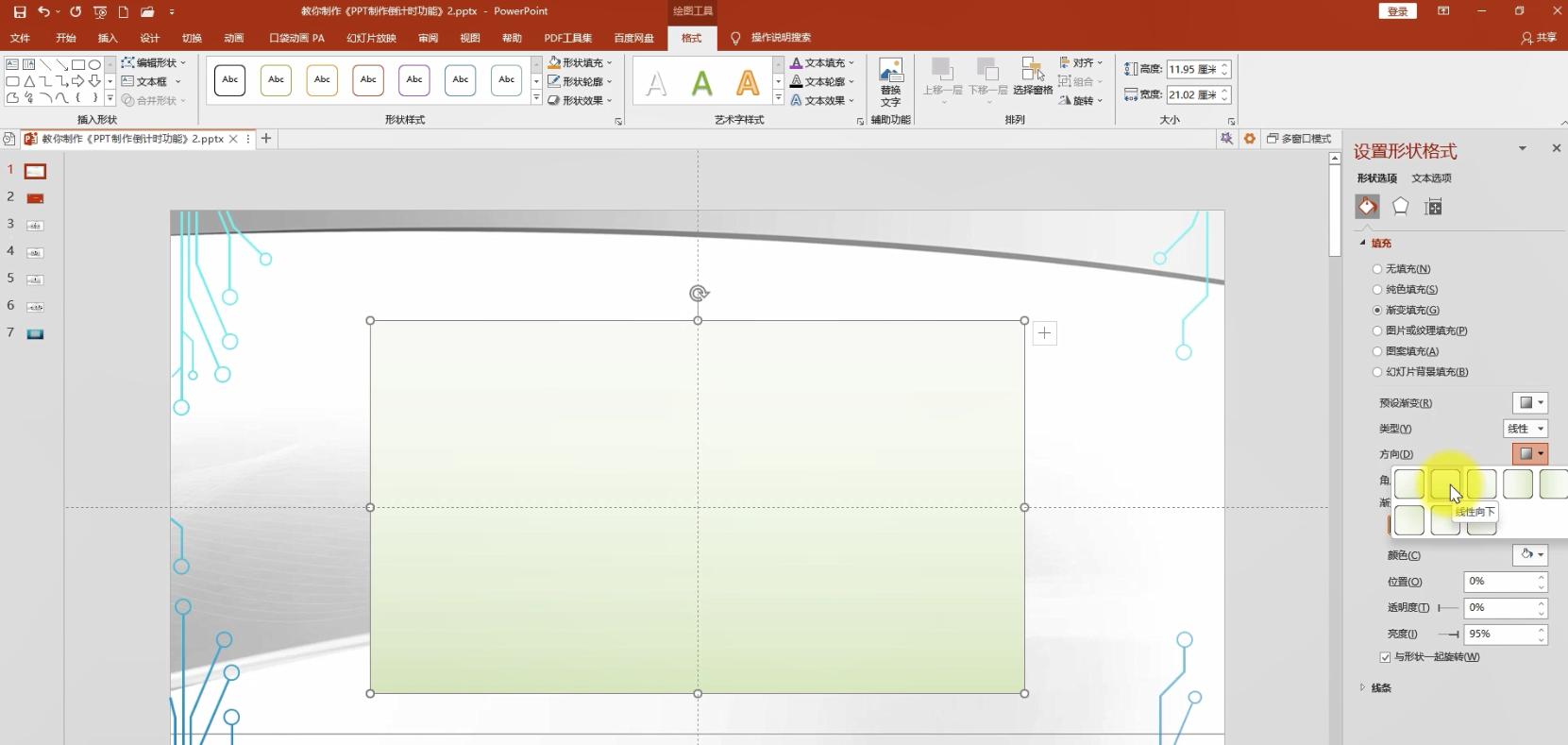Select Solid Fill (纯色填充) radio option

pyautogui.click(x=1377, y=290)
